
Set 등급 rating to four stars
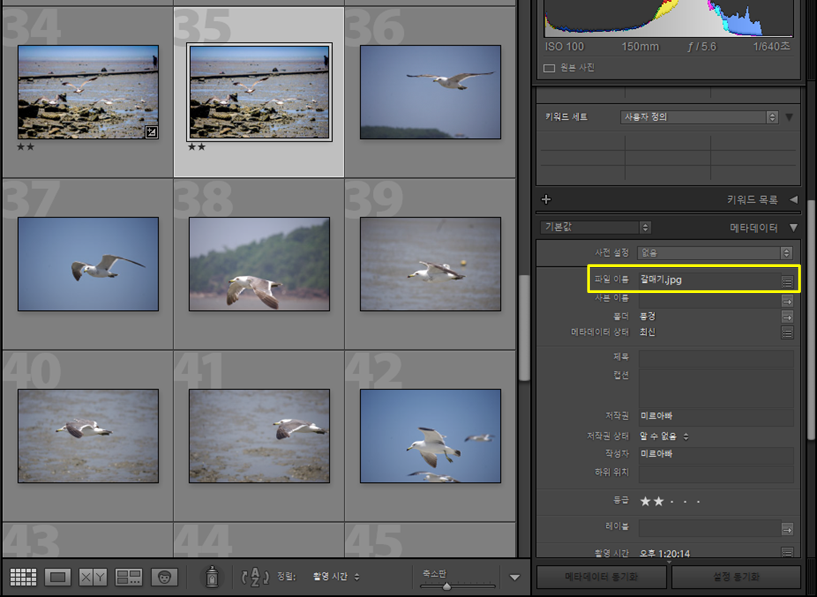685,502
